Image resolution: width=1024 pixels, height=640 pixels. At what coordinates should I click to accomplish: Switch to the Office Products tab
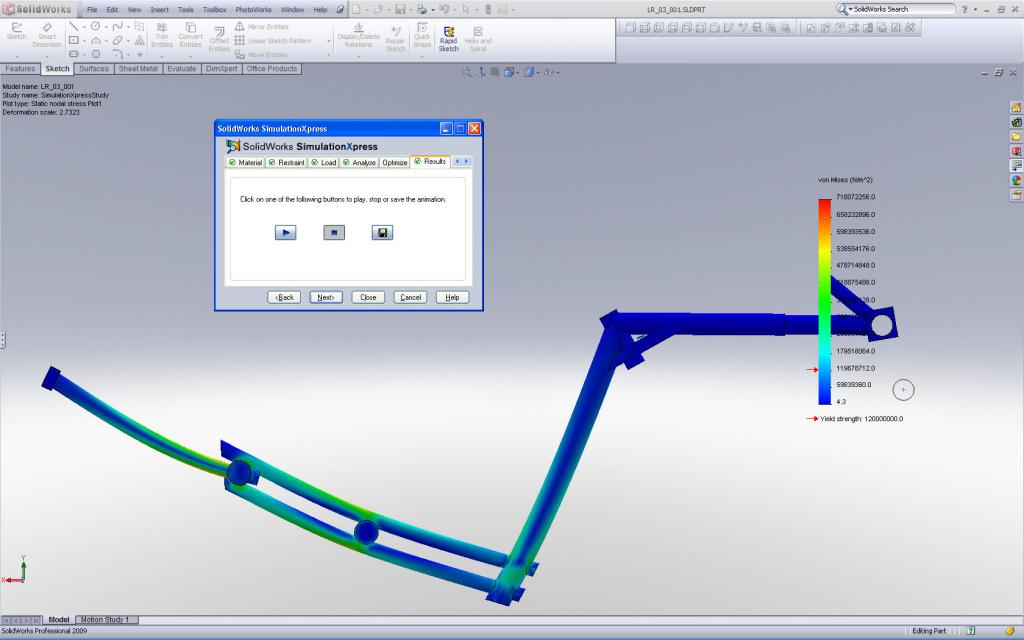tap(272, 69)
